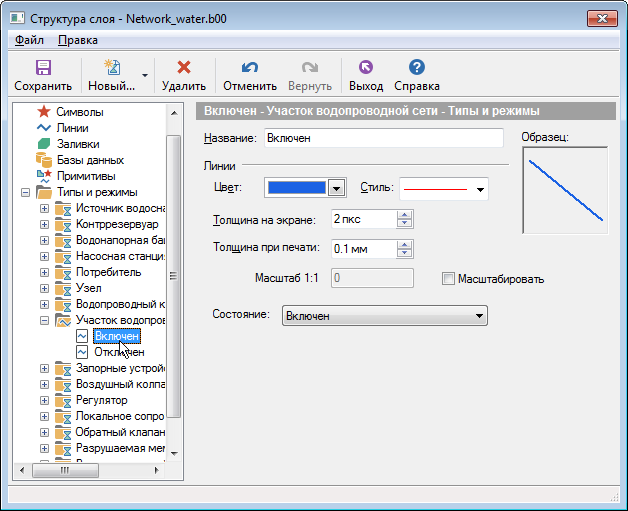This screenshot has height=511, width=628.
Task: Click the Сохранить save icon
Action: (x=43, y=68)
